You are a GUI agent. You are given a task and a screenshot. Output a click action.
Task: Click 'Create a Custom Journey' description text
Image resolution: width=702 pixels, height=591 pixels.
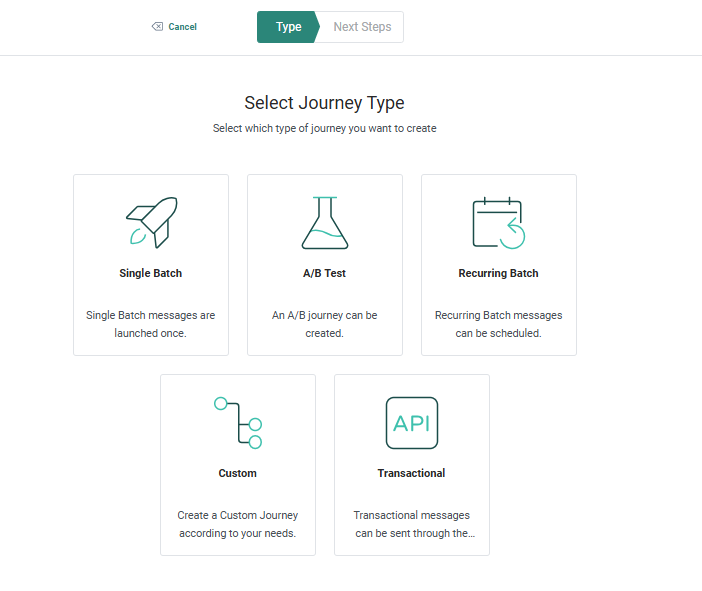pos(238,524)
